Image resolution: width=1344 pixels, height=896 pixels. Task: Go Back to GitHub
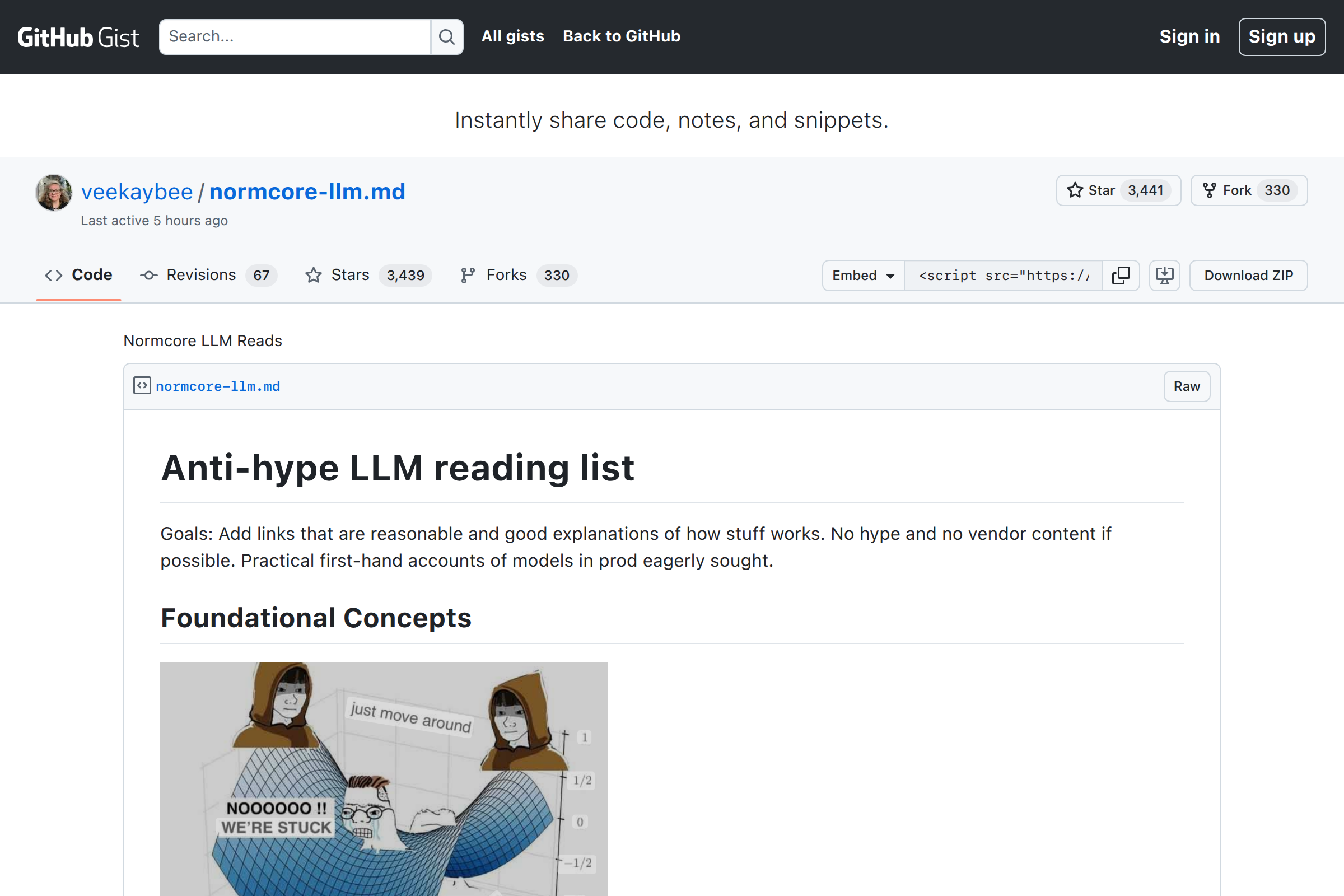tap(621, 36)
